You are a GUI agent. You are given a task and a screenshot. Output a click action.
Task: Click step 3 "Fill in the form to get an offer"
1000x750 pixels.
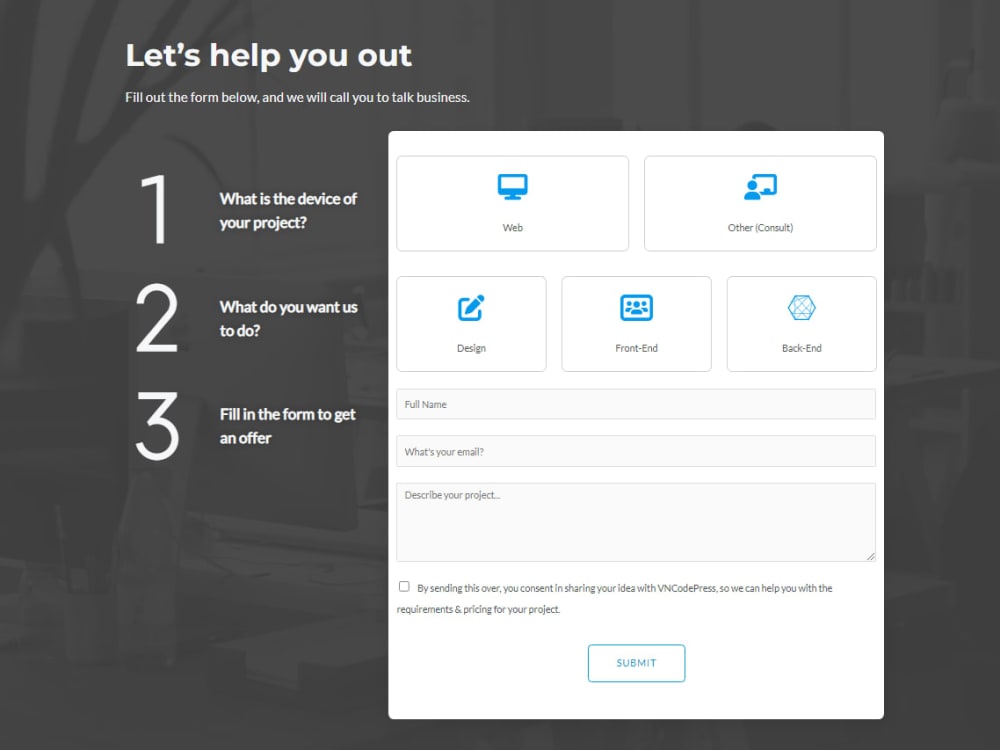point(288,426)
